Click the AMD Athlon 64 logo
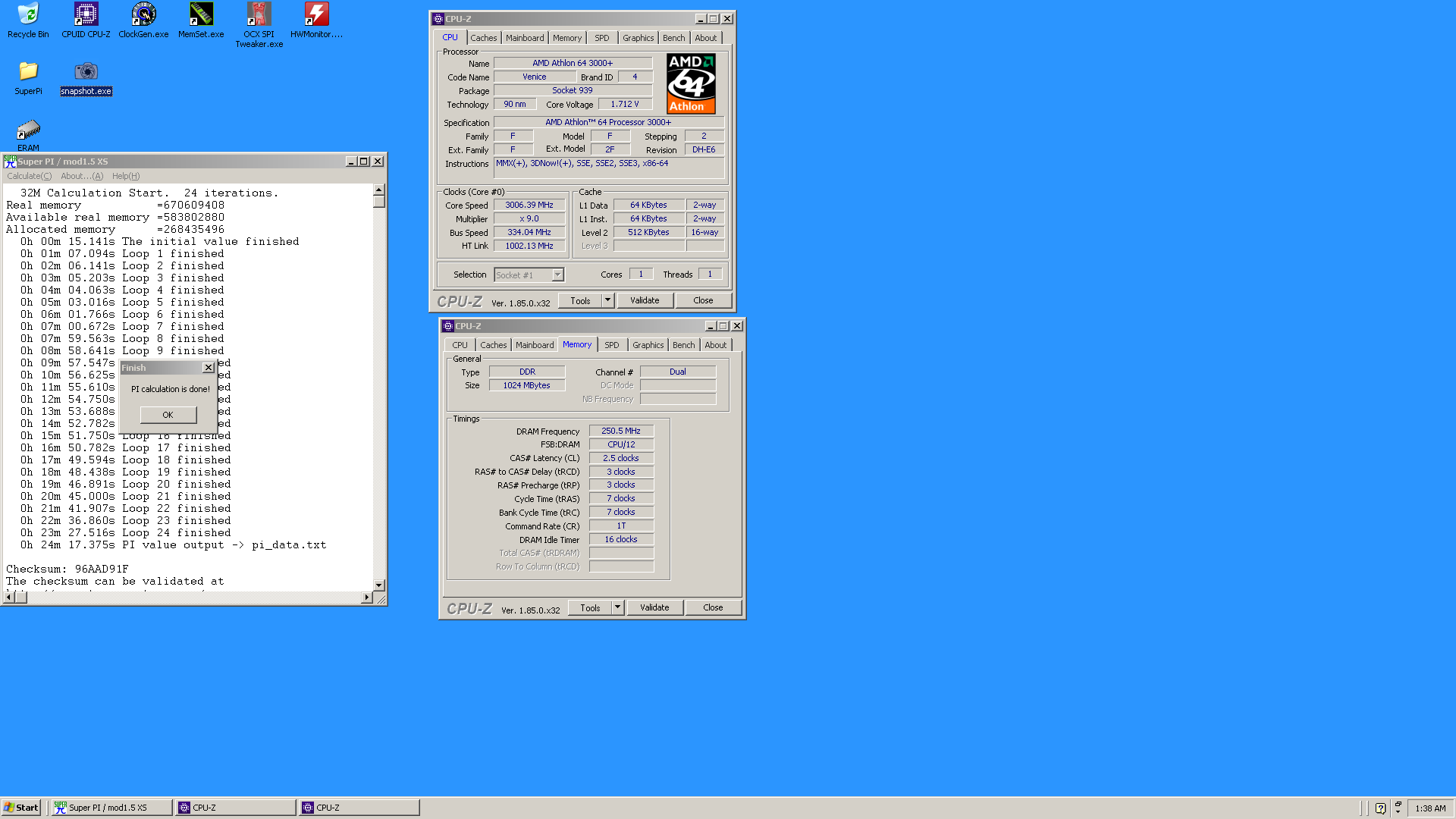 pyautogui.click(x=691, y=83)
